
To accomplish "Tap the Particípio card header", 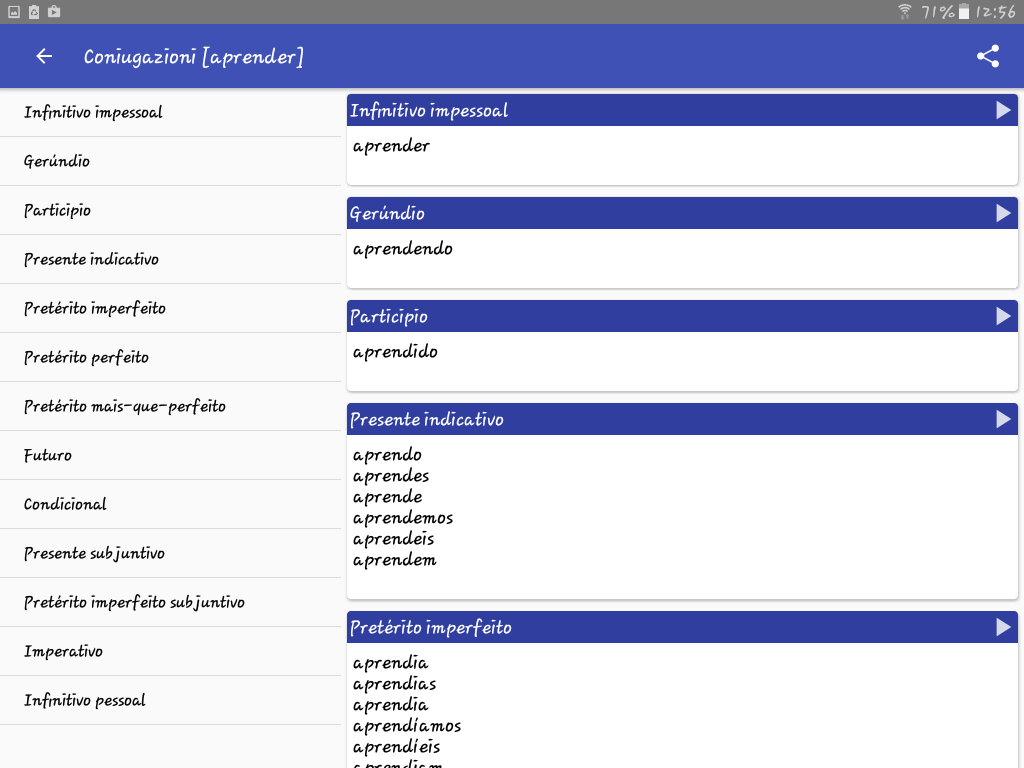I will click(x=682, y=317).
